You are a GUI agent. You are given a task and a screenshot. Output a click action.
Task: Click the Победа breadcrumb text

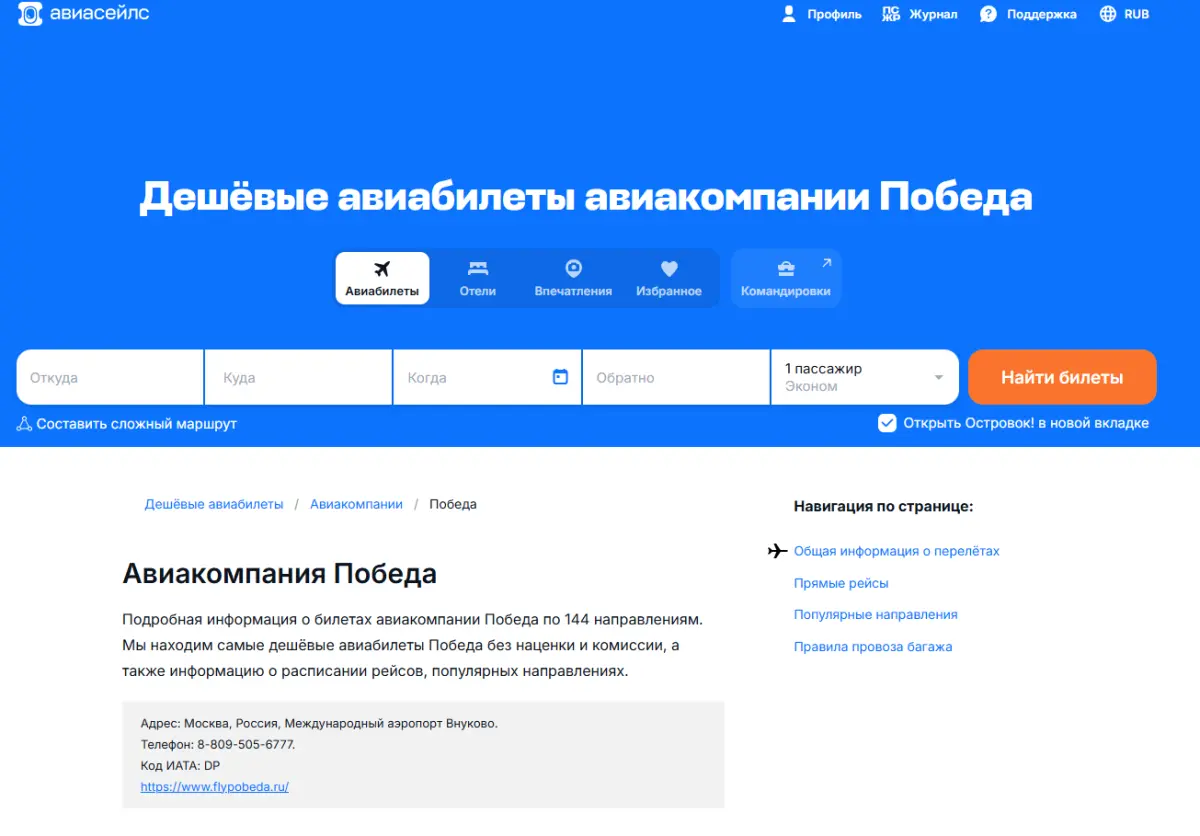(x=453, y=504)
